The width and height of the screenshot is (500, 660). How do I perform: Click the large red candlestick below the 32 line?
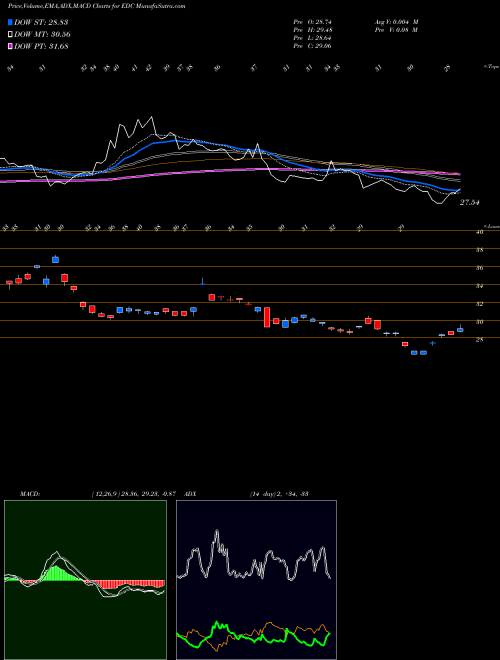pyautogui.click(x=267, y=317)
